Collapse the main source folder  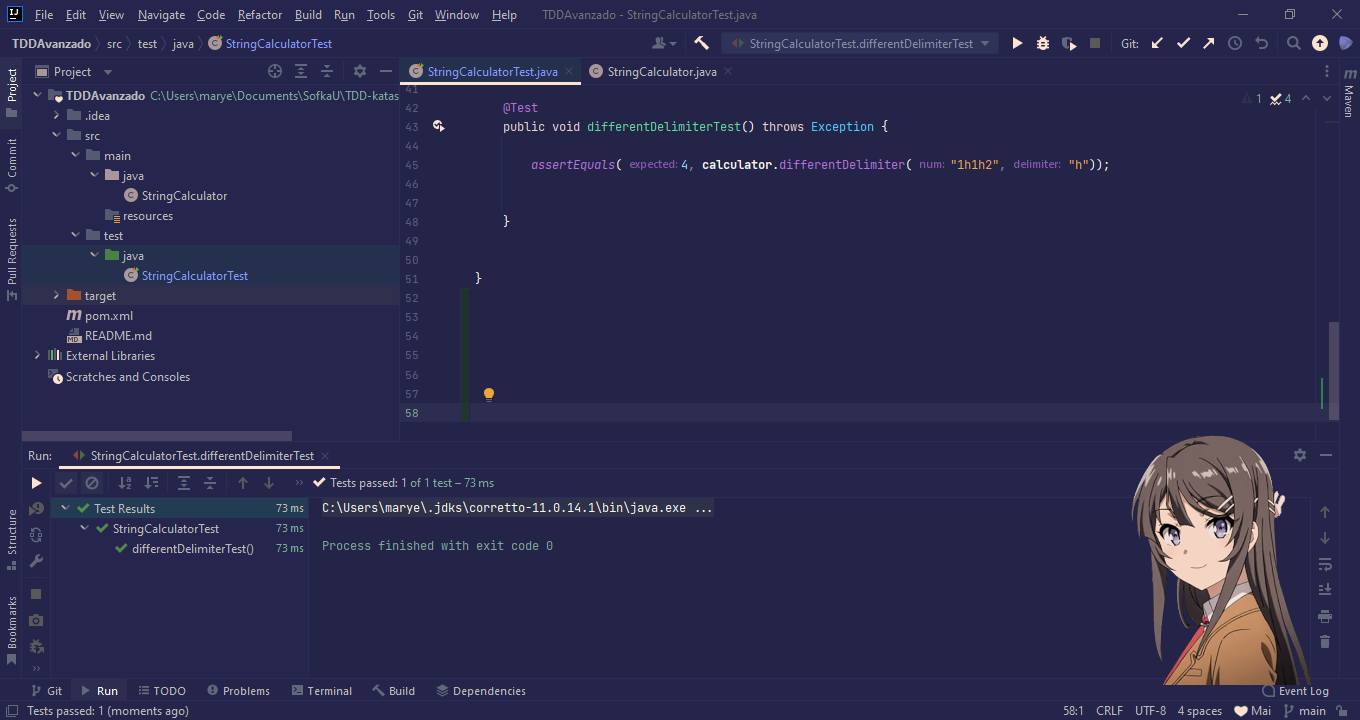tap(75, 155)
